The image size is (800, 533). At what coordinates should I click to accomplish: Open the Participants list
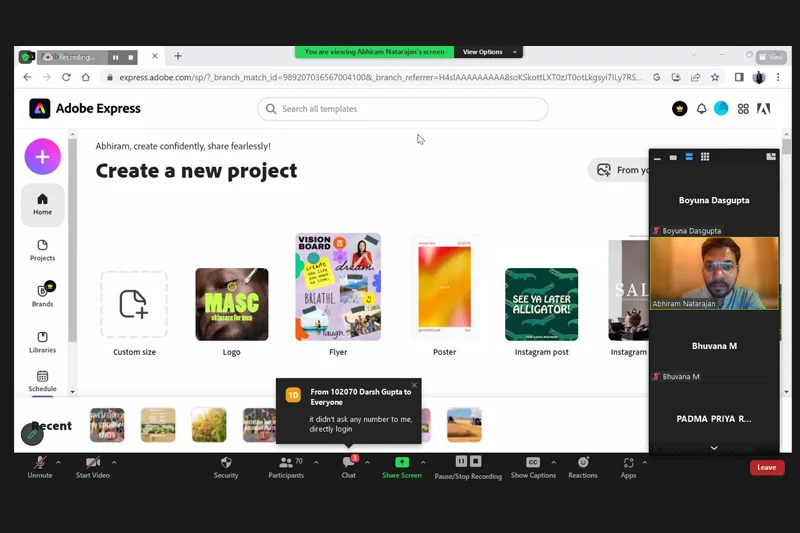(x=286, y=468)
